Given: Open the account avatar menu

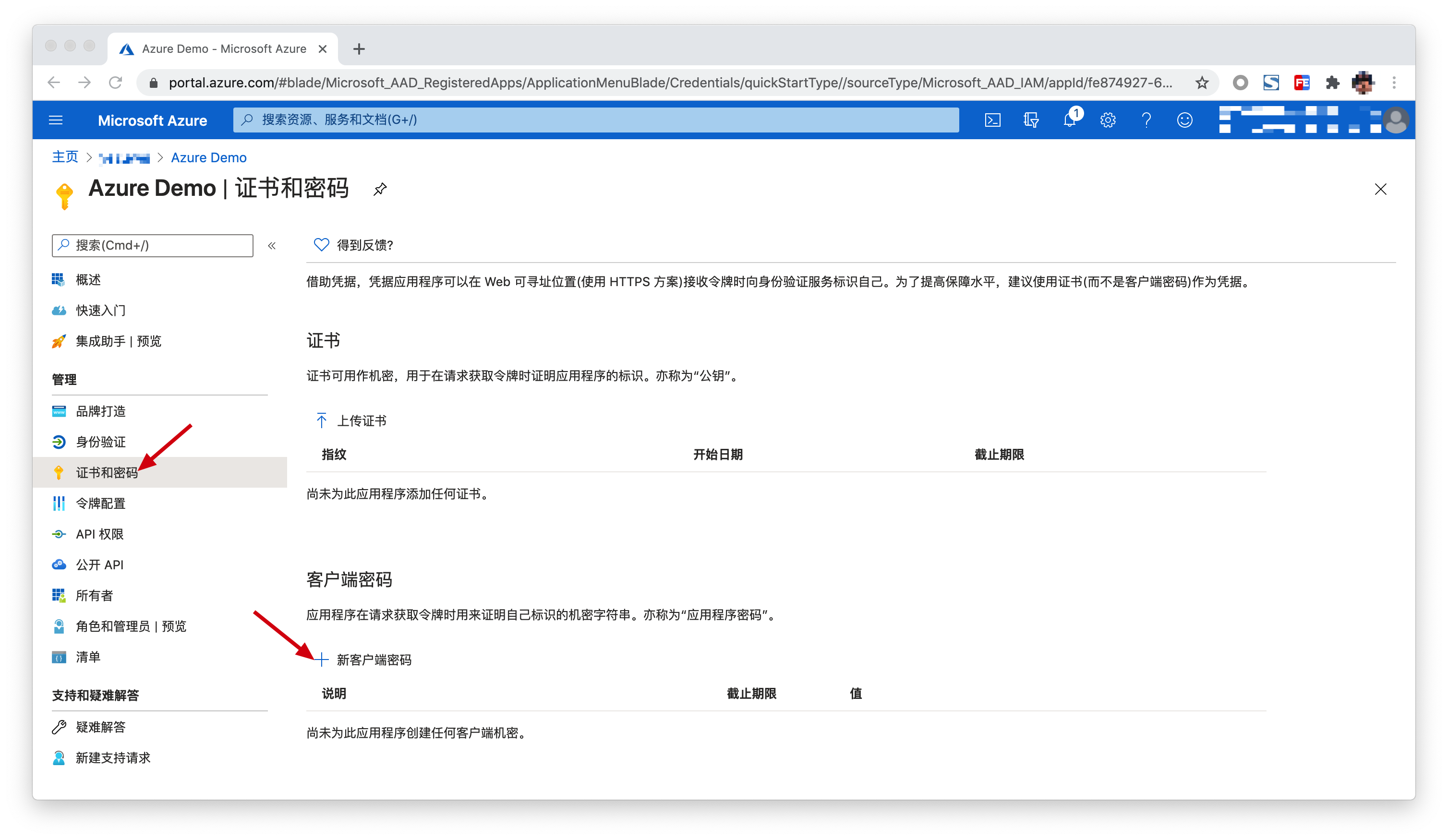Looking at the screenshot, I should [1396, 120].
